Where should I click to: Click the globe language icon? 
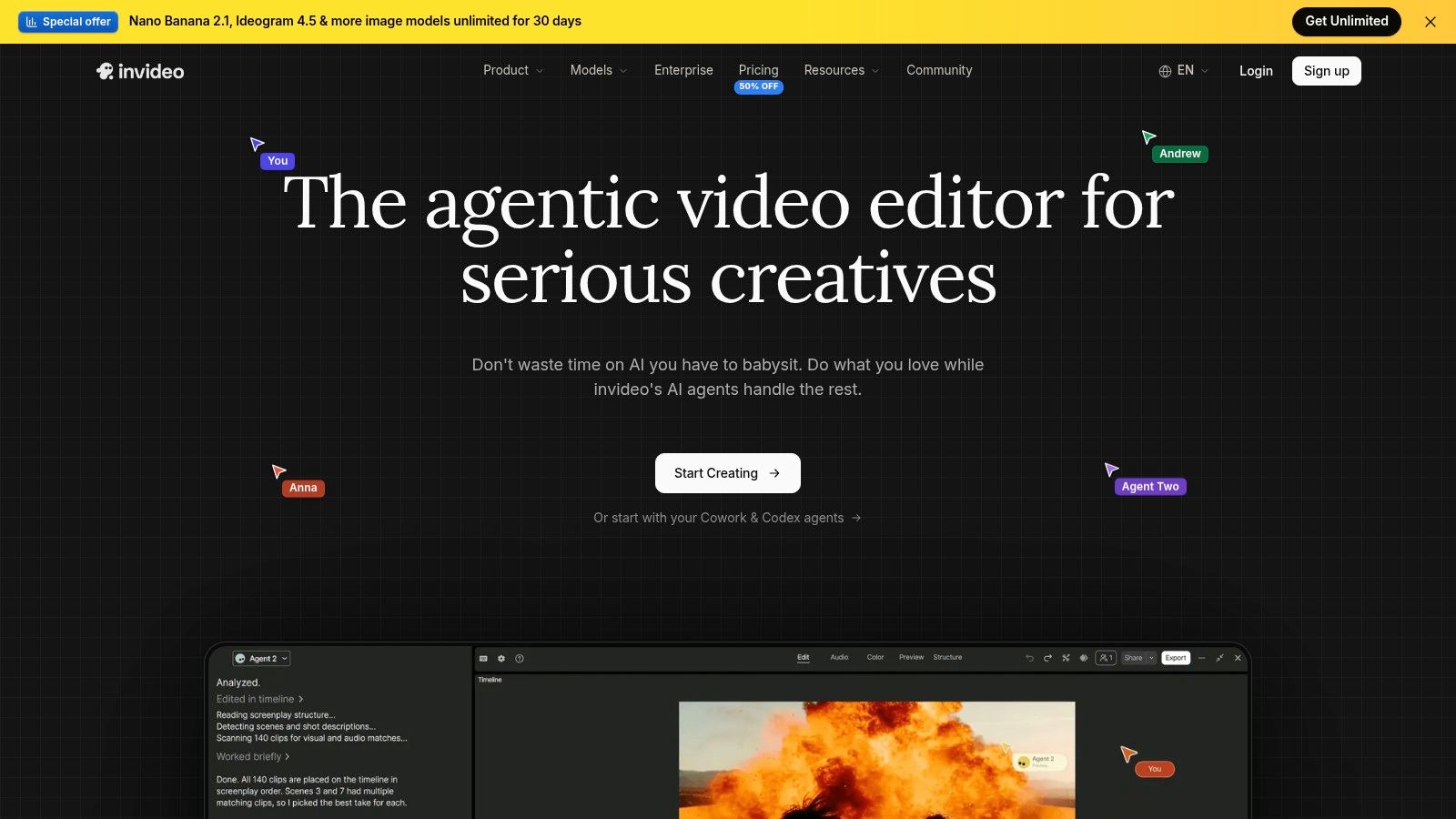[x=1165, y=71]
